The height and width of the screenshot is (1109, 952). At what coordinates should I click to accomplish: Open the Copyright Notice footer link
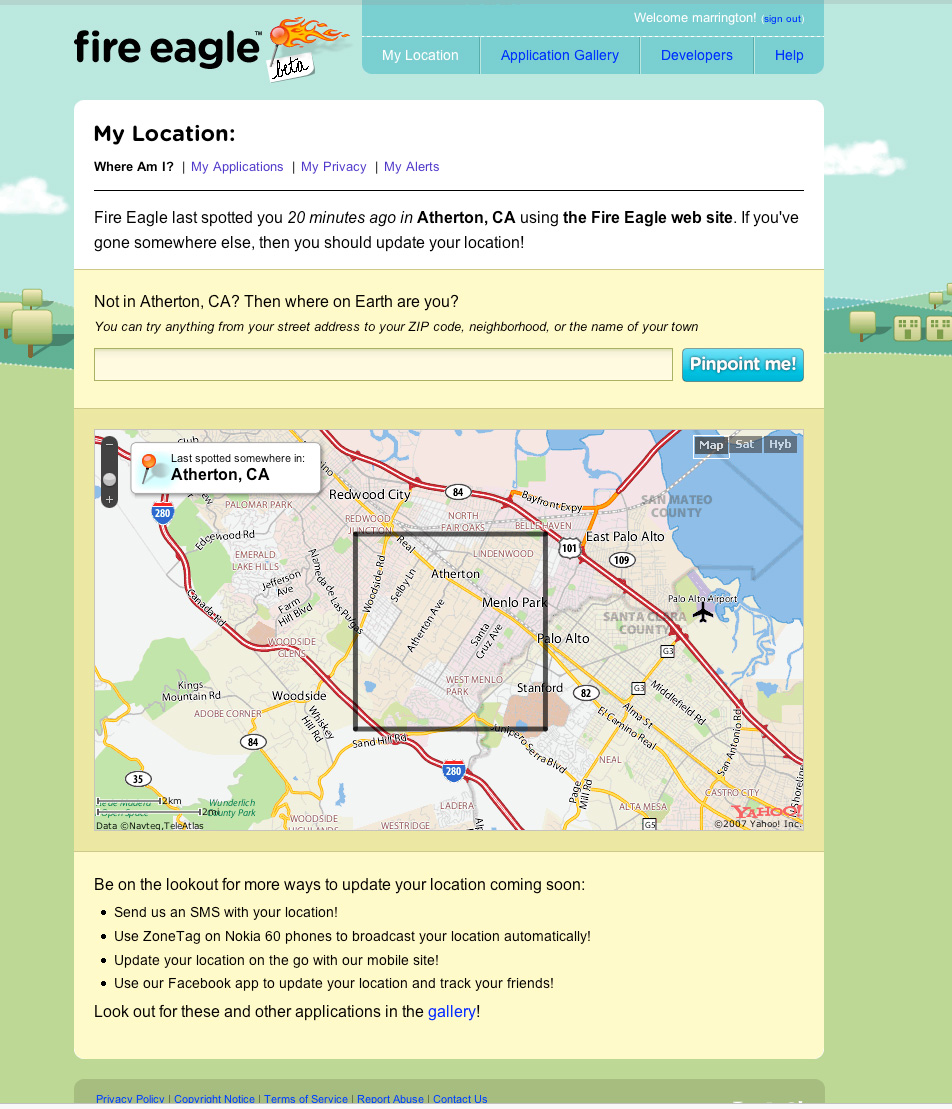click(214, 1099)
